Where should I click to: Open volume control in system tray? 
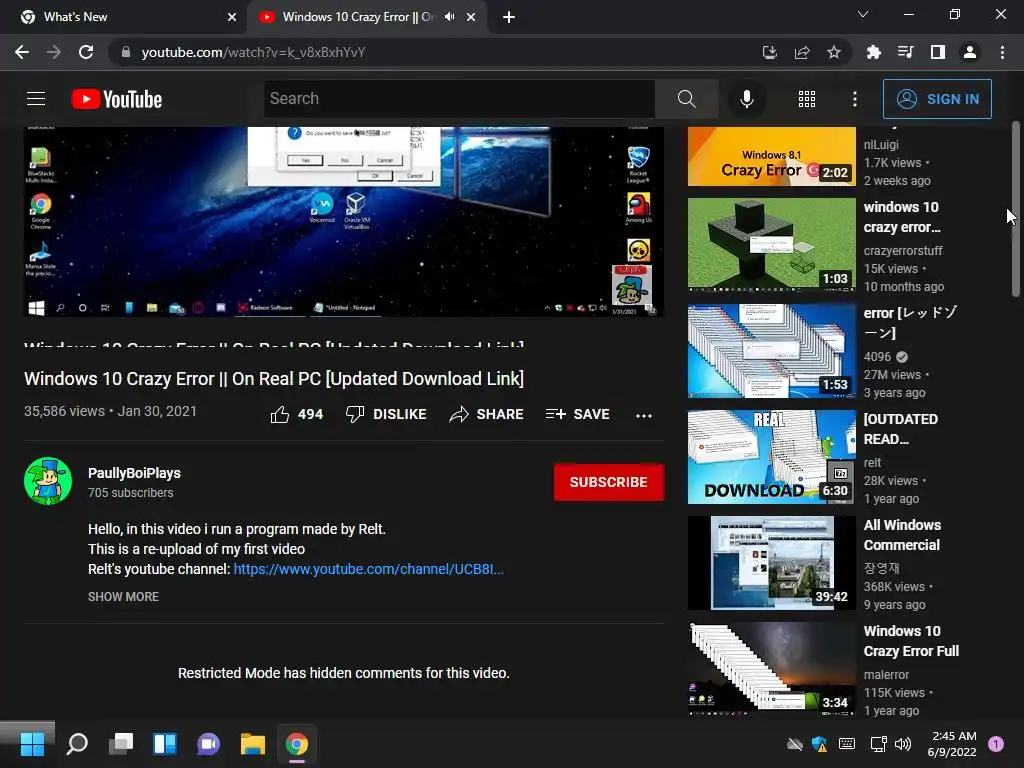tap(903, 744)
